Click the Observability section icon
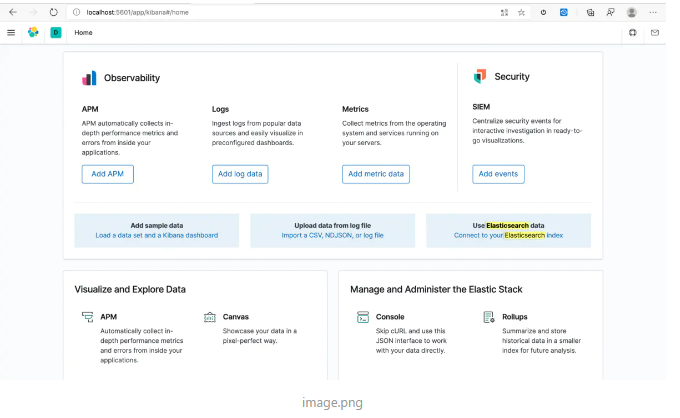The width and height of the screenshot is (680, 418). [90, 77]
